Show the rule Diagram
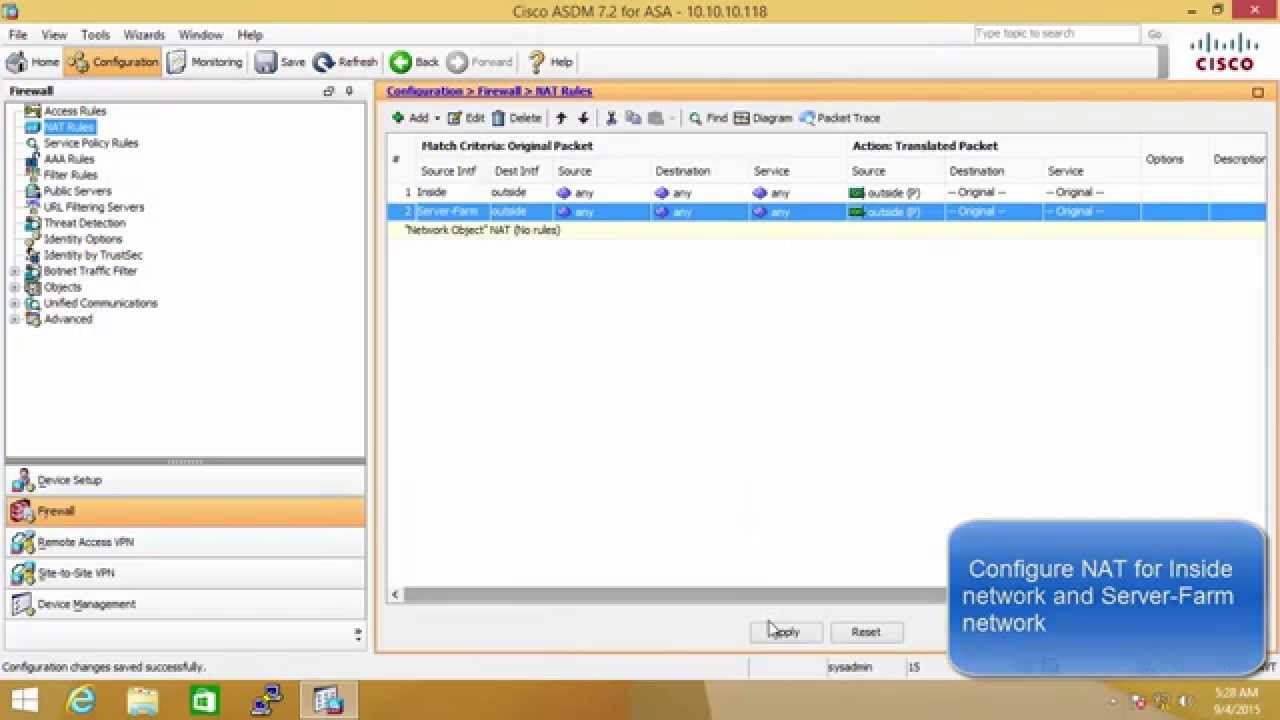 763,118
